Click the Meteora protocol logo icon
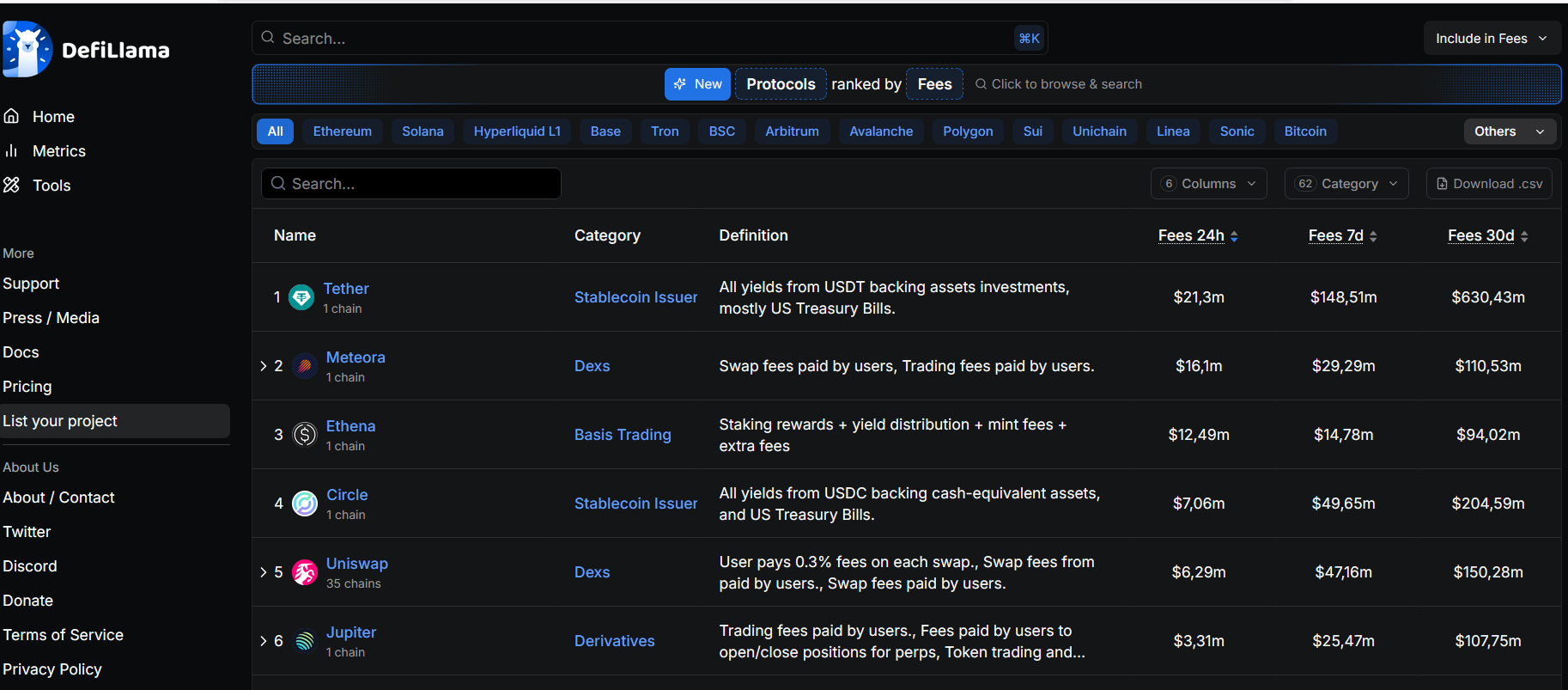The width and height of the screenshot is (1568, 690). tap(304, 366)
